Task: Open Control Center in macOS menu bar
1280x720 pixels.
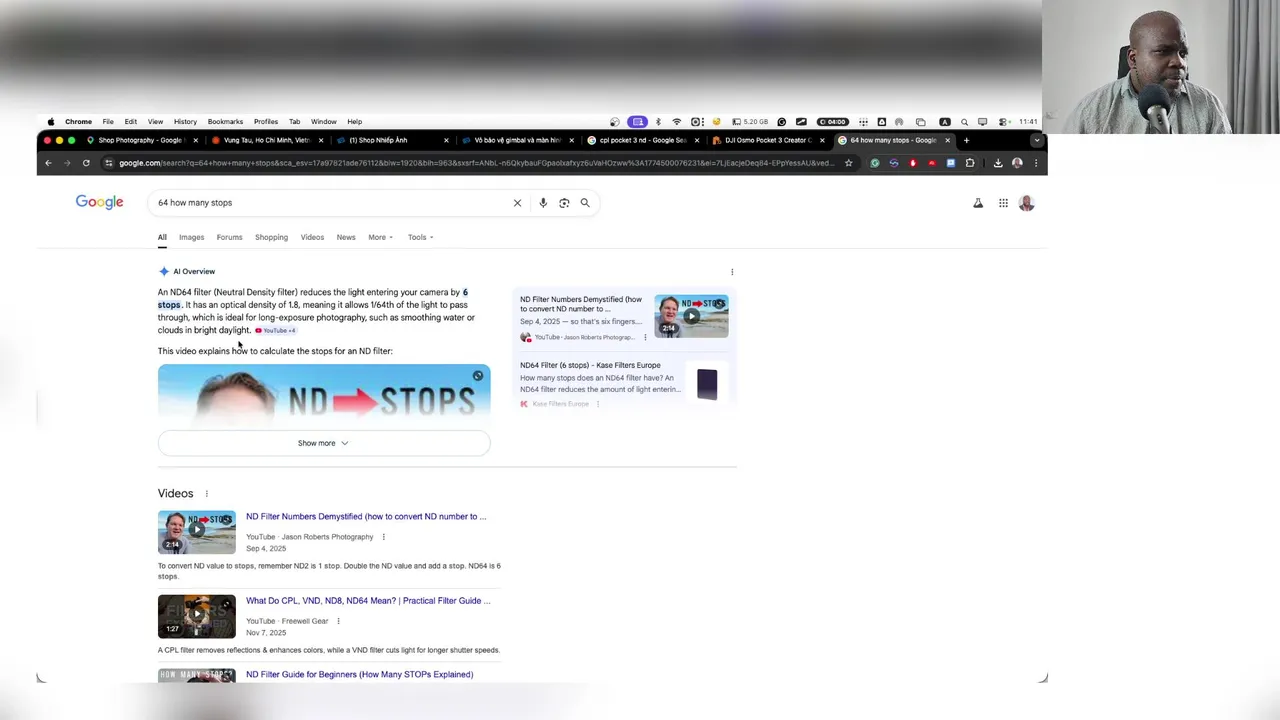Action: (1003, 122)
